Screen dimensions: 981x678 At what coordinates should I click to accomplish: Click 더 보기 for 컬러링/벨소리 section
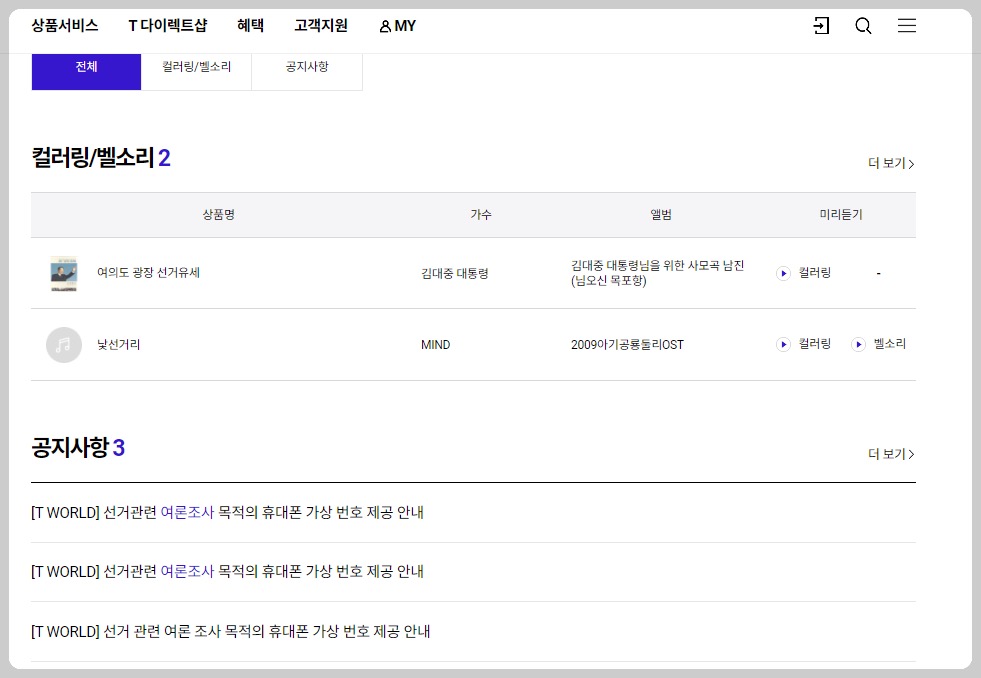(x=892, y=163)
